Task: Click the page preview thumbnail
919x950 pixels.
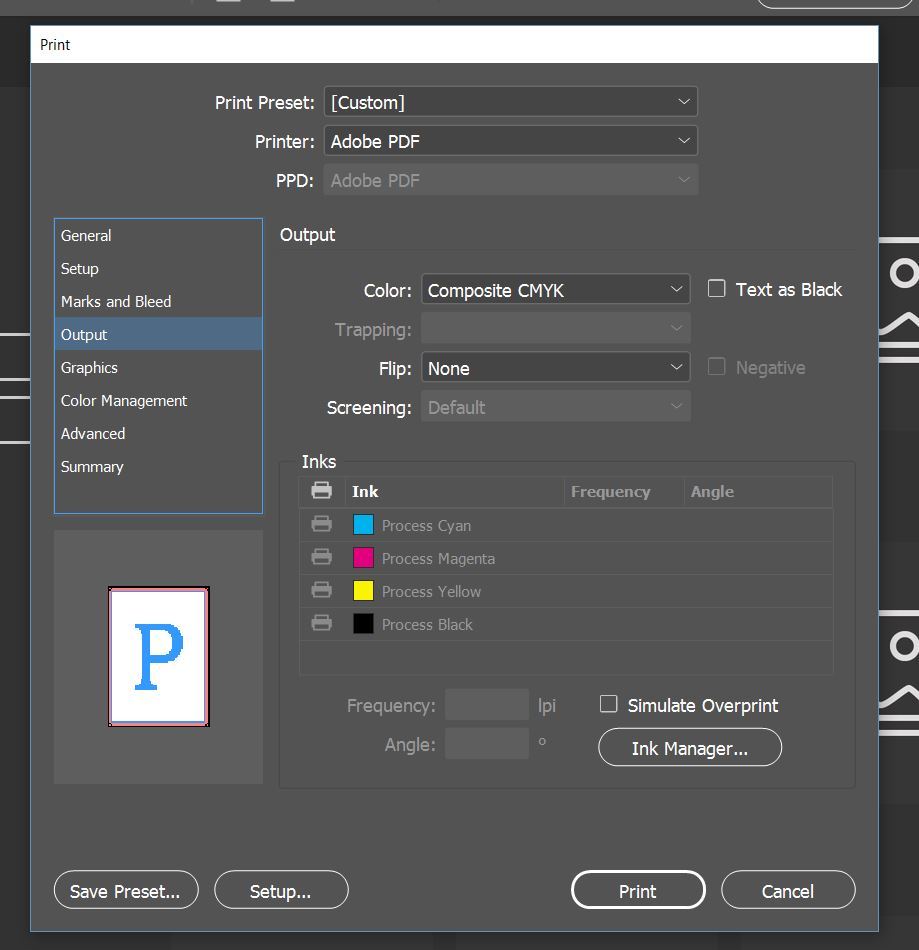Action: coord(159,657)
